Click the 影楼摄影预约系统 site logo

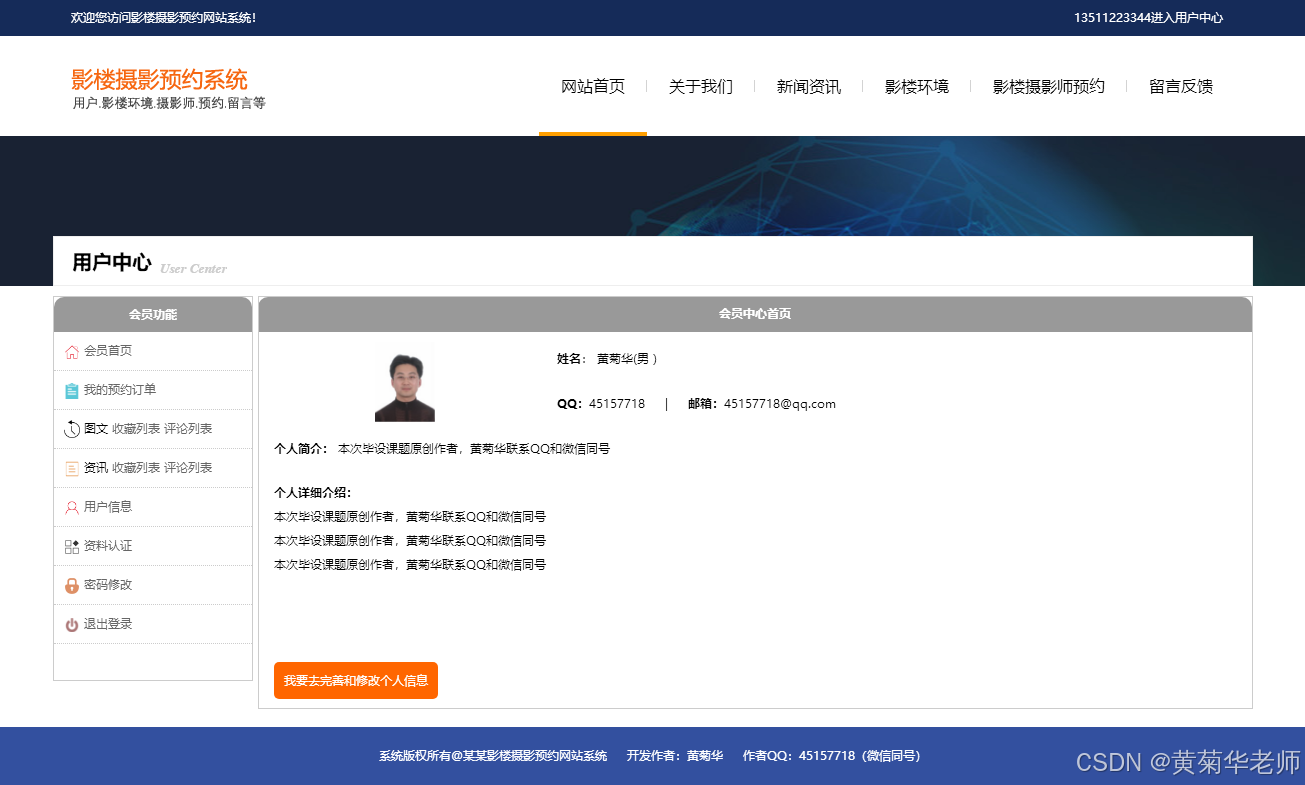click(156, 80)
